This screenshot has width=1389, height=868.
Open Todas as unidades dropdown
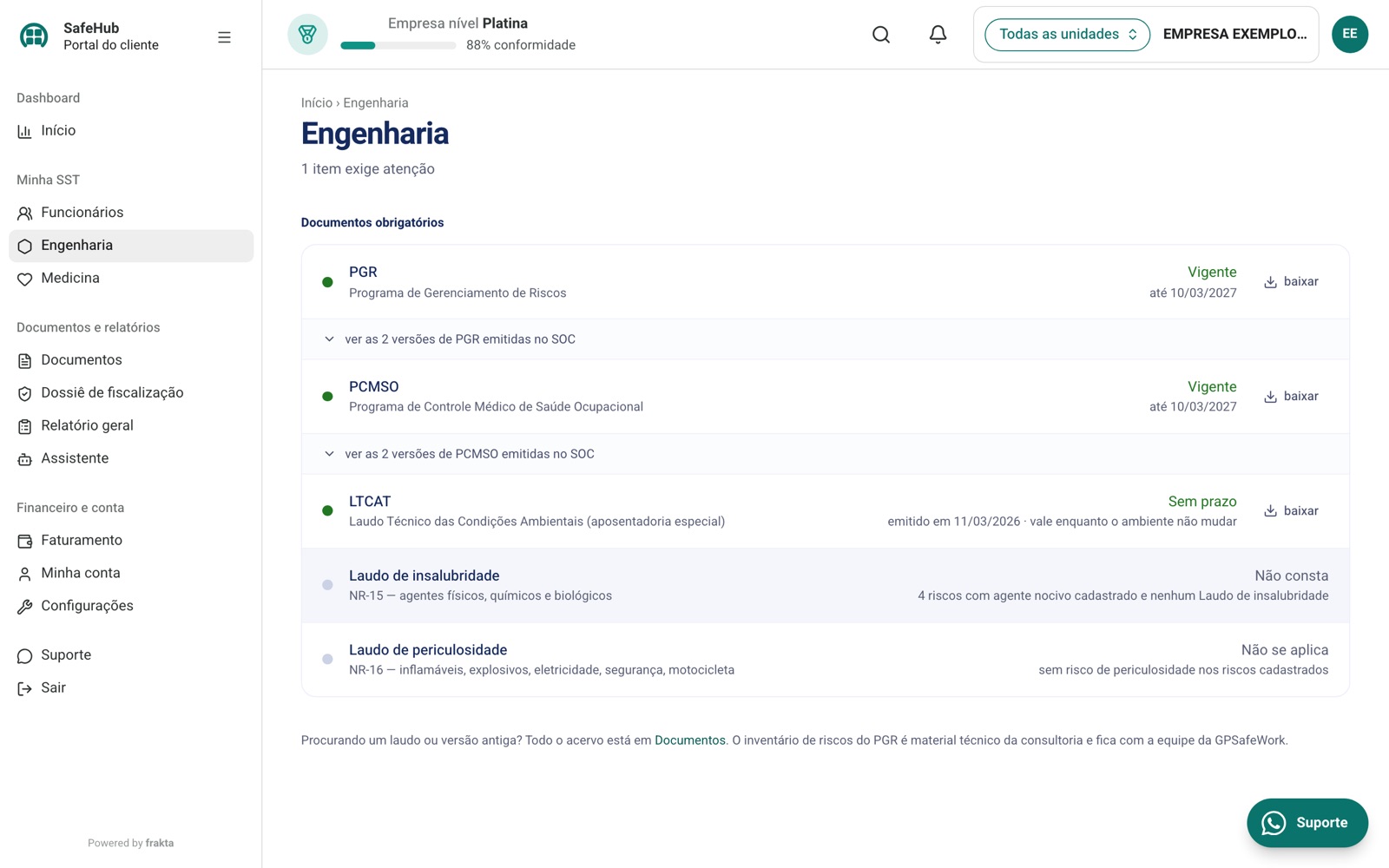1067,35
